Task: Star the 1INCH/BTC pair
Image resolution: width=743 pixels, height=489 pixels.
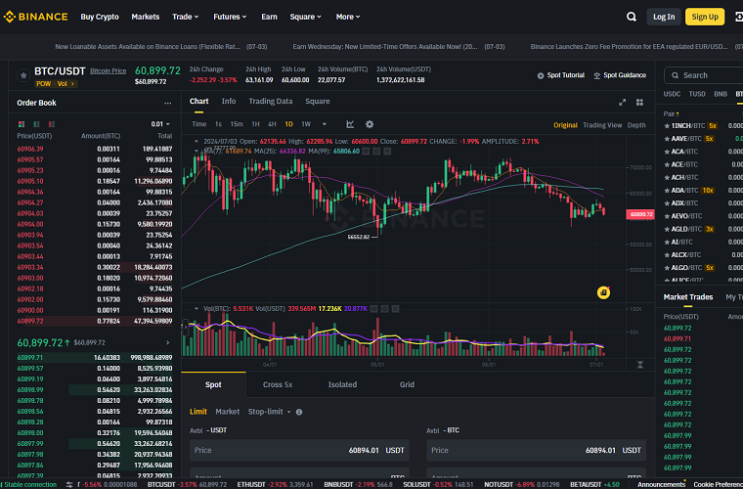Action: 667,126
